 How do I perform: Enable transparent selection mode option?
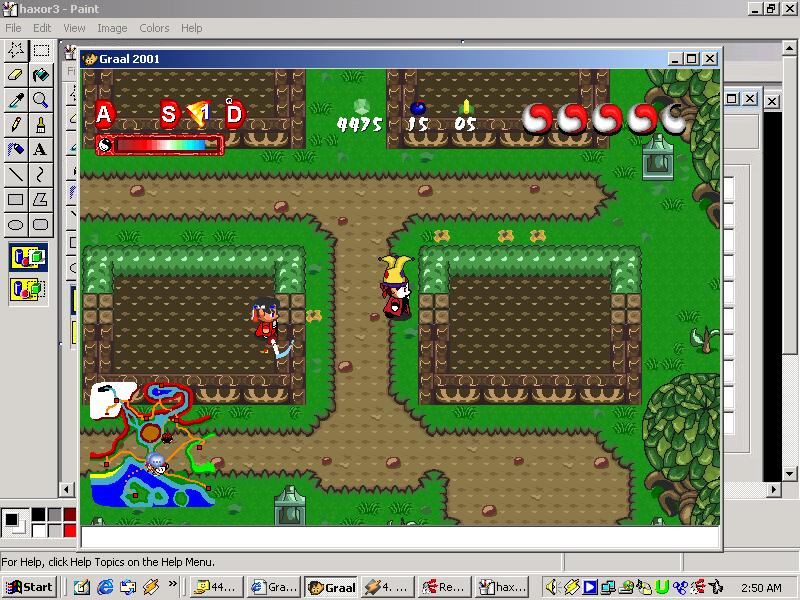click(29, 290)
